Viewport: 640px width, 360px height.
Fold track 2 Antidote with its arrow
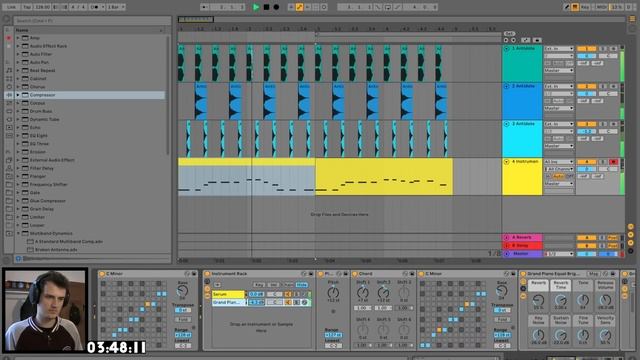tap(507, 86)
